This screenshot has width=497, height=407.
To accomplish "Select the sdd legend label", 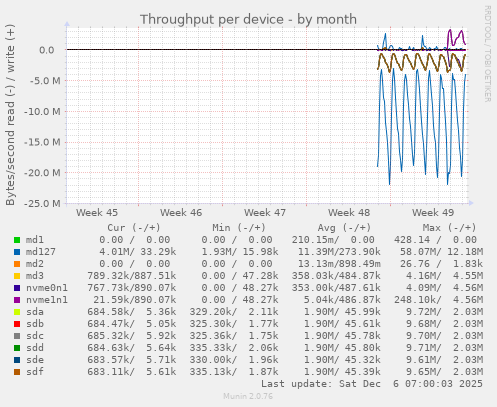I will pyautogui.click(x=35, y=348).
